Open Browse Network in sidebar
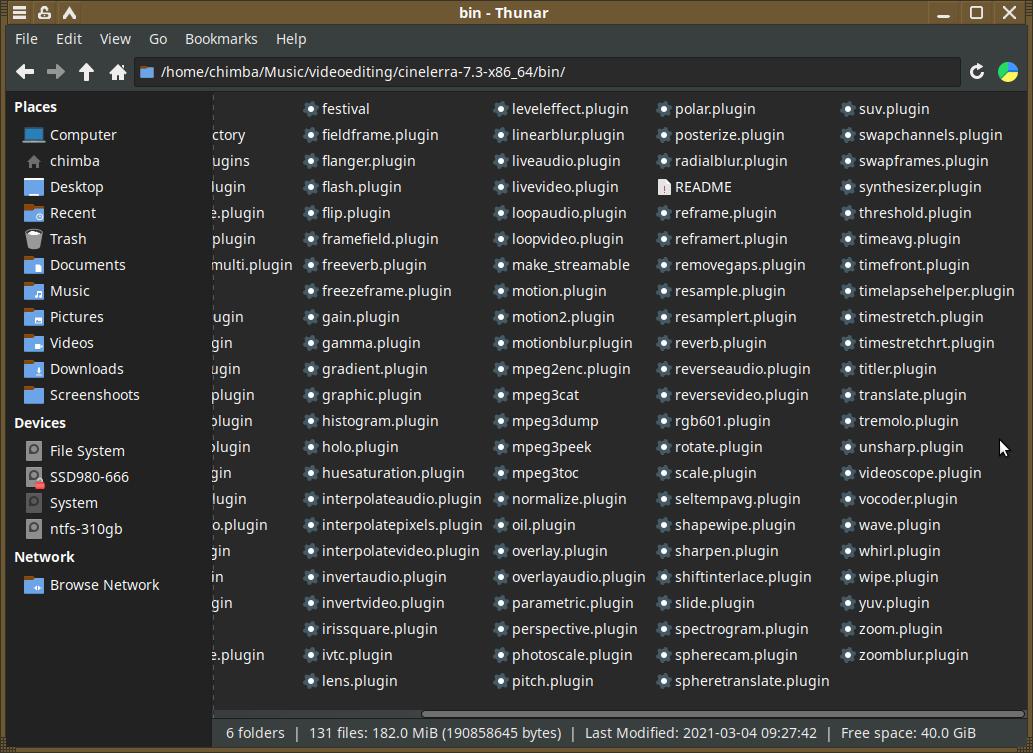The height and width of the screenshot is (753, 1033). click(x=92, y=585)
